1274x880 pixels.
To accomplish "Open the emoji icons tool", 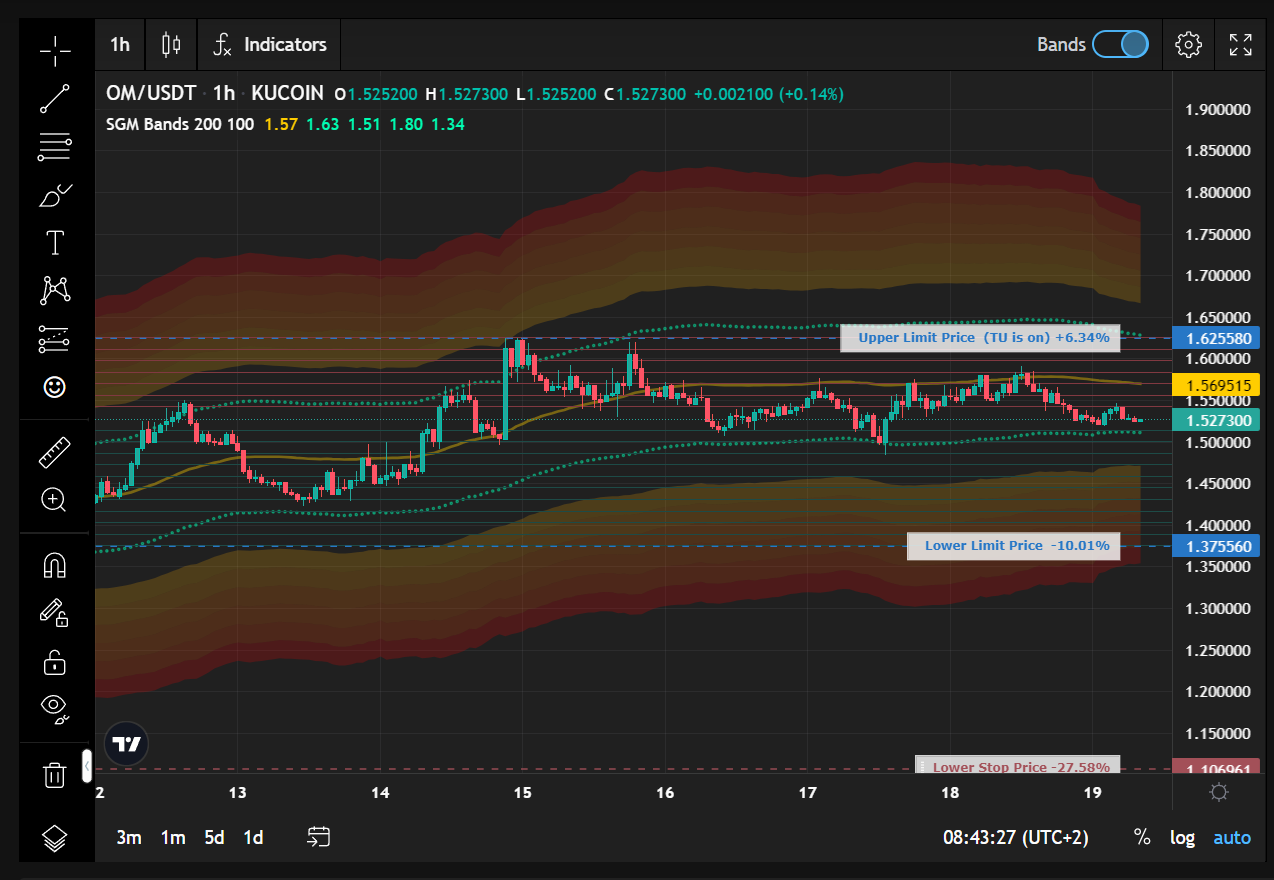I will tap(55, 387).
